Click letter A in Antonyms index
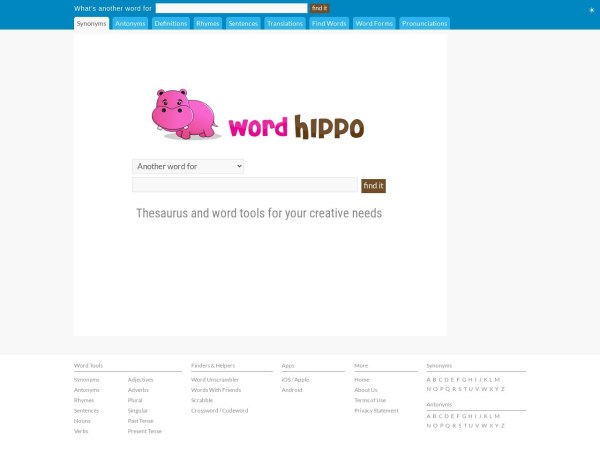The width and height of the screenshot is (600, 450). [429, 416]
